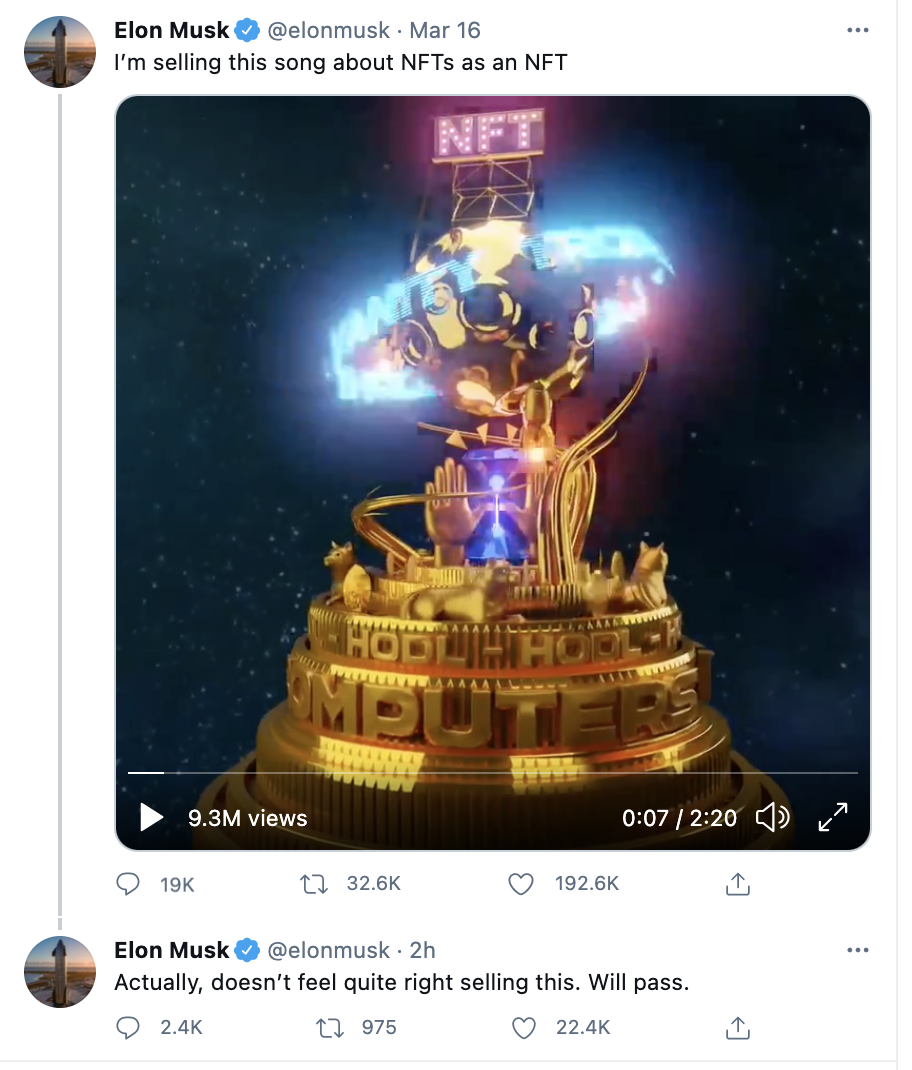
Task: Share the NFT song tweet
Action: (737, 884)
